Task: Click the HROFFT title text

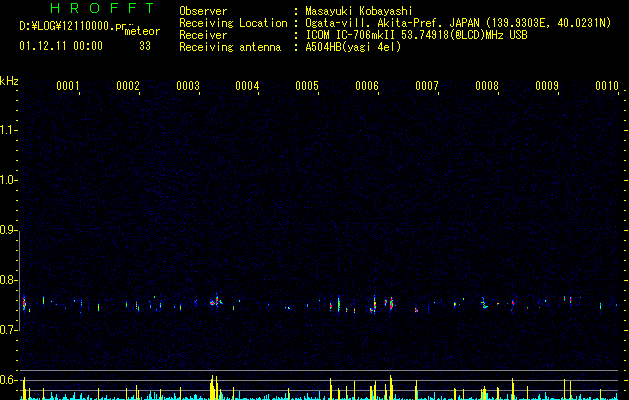Action: tap(102, 8)
